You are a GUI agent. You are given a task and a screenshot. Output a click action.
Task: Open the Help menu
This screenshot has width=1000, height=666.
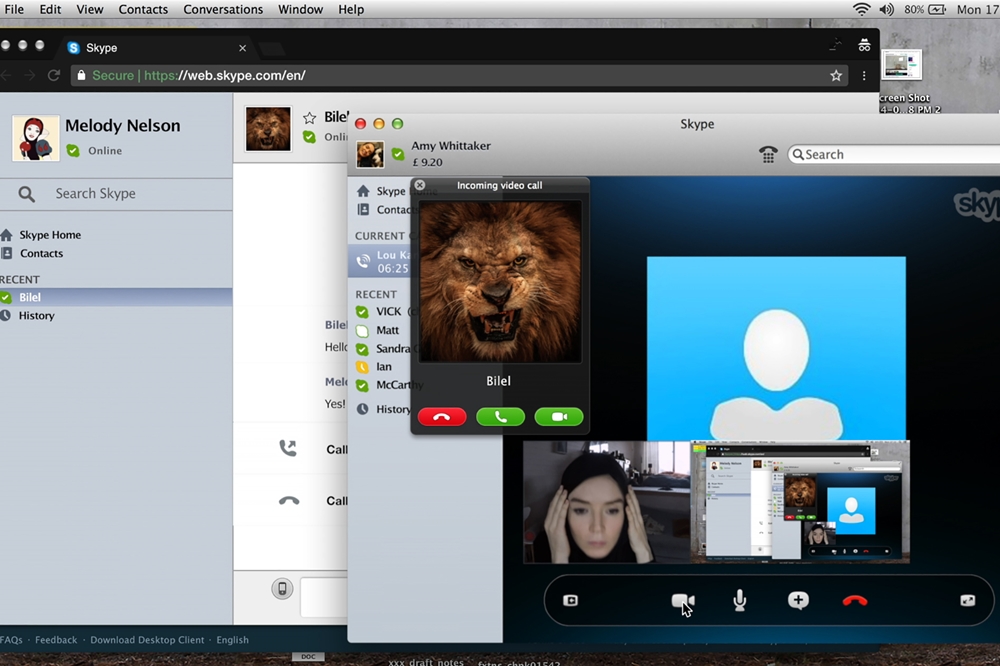[351, 10]
